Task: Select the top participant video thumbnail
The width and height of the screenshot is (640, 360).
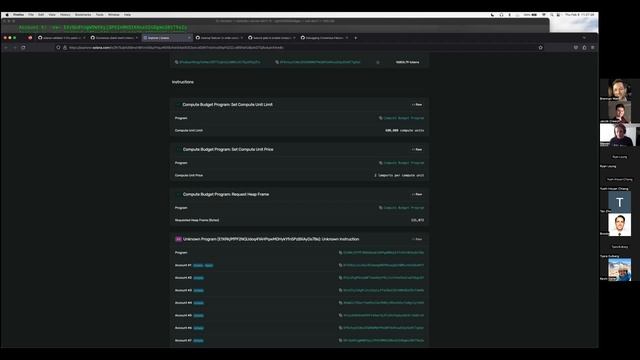Action: click(x=619, y=90)
